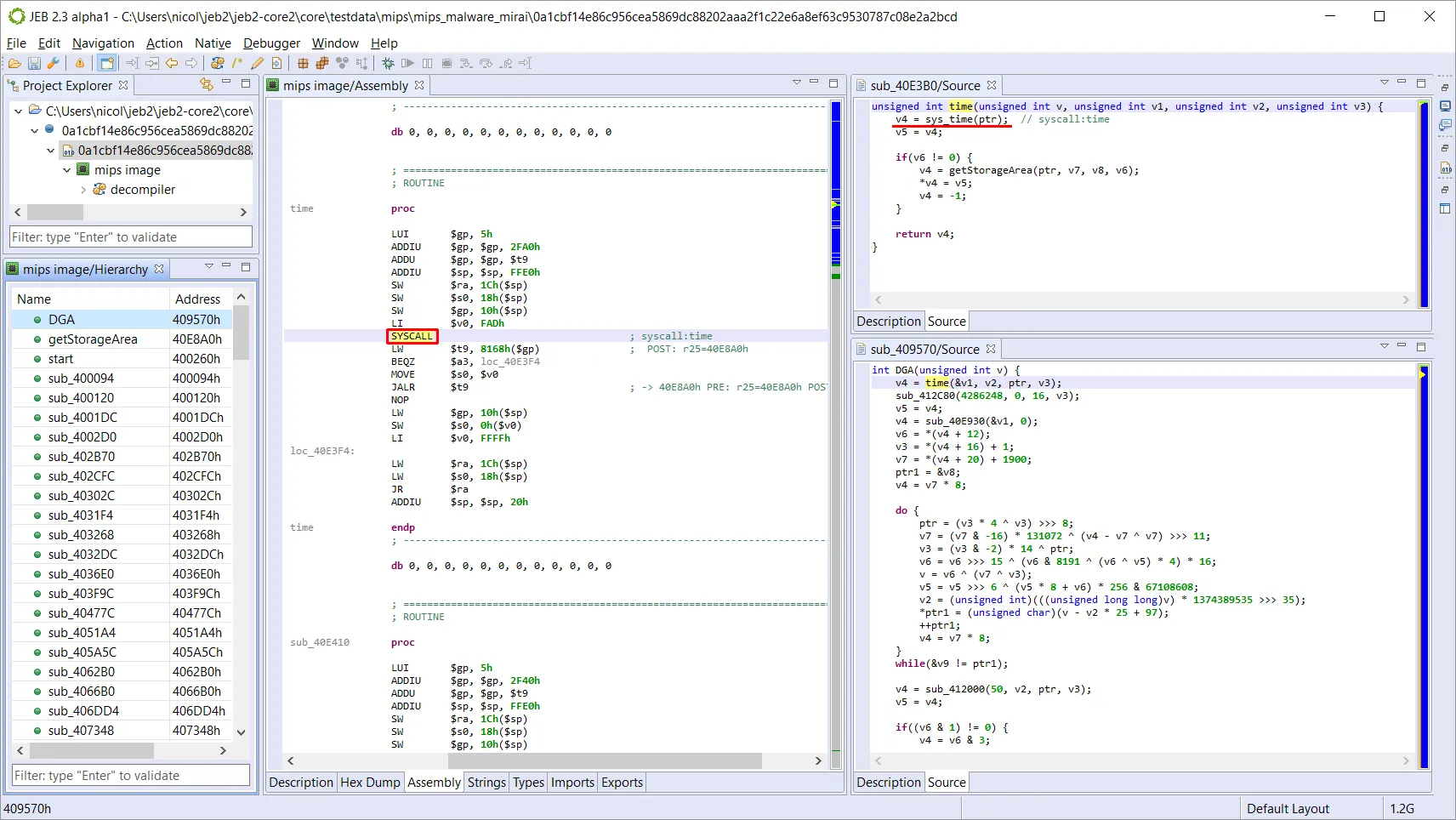Click the highlighted new-view toolbar icon
The width and height of the screenshot is (1456, 820).
(x=106, y=63)
